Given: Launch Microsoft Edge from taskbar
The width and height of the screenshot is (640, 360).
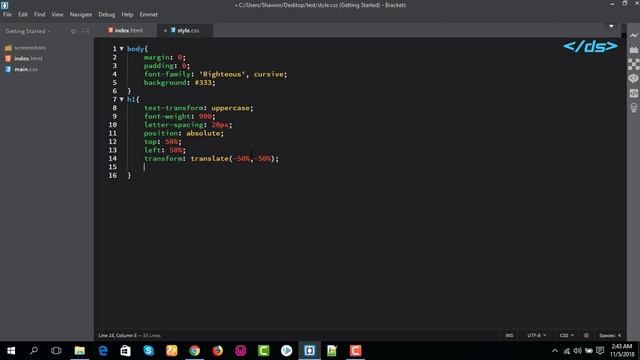Looking at the screenshot, I should 103,351.
